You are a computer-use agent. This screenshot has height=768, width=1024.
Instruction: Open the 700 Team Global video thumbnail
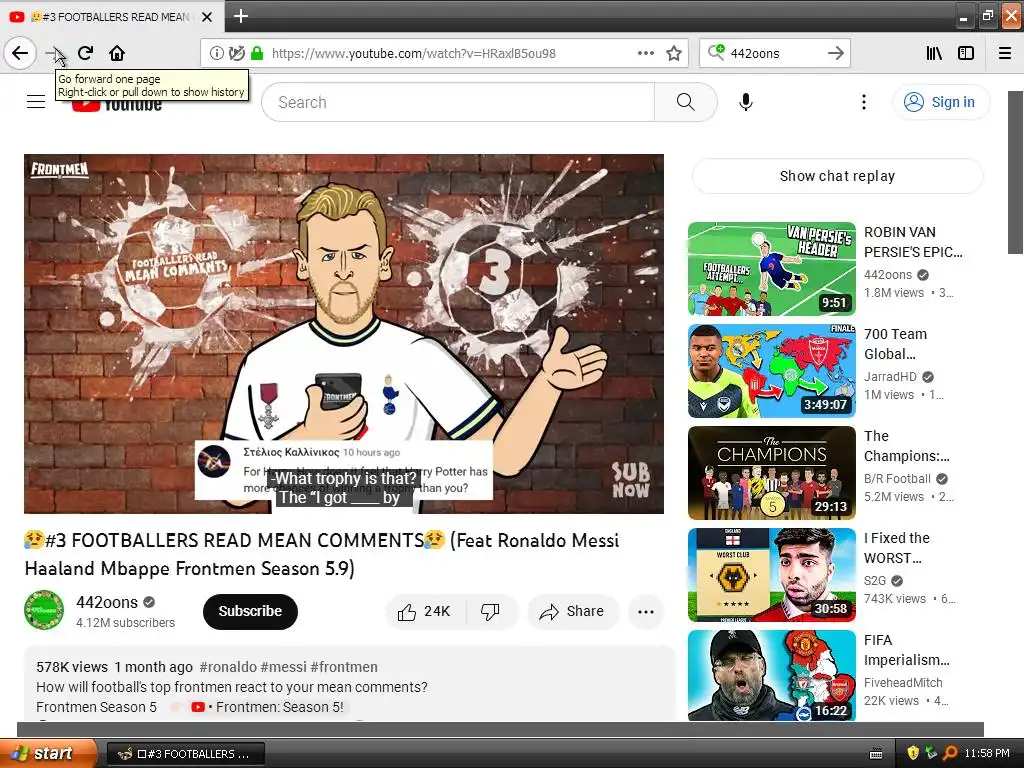(x=772, y=370)
